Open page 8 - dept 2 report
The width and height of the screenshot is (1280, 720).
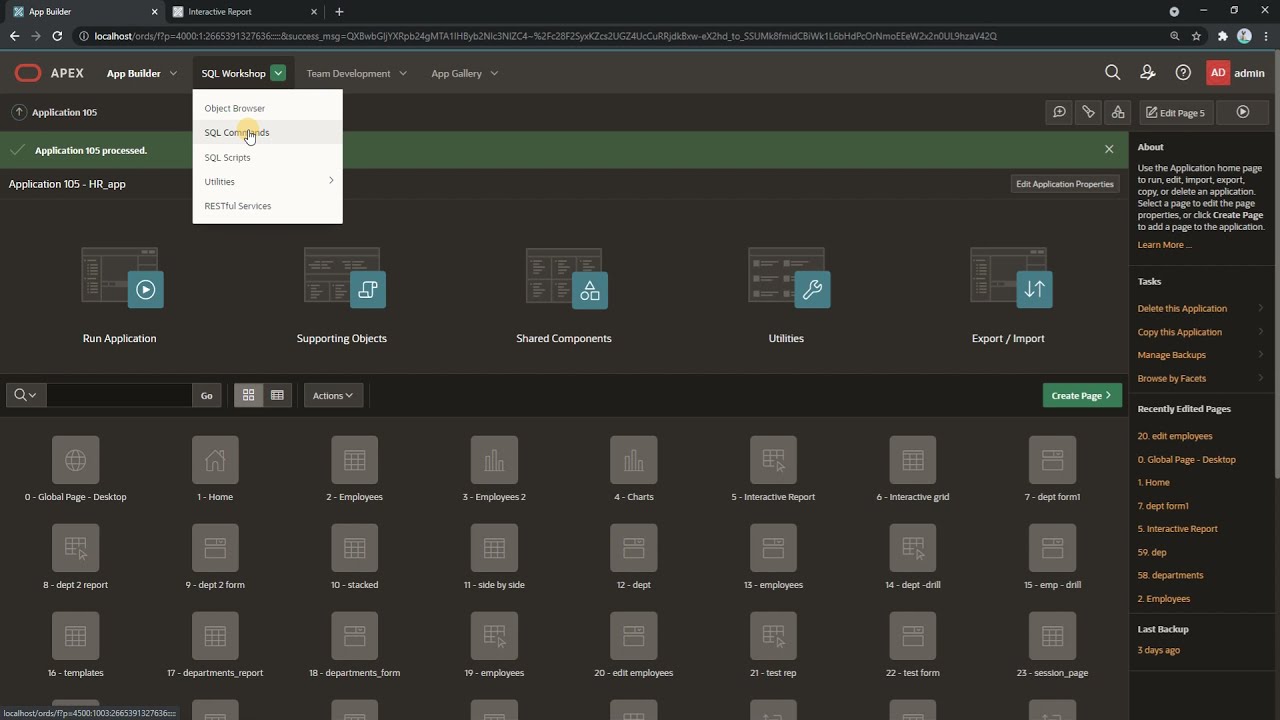pyautogui.click(x=75, y=548)
